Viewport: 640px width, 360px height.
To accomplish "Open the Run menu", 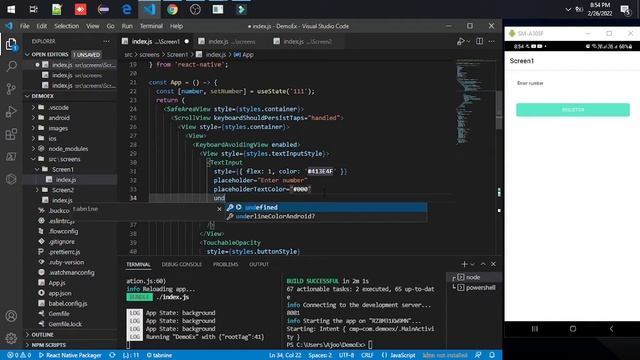I will click(127, 26).
